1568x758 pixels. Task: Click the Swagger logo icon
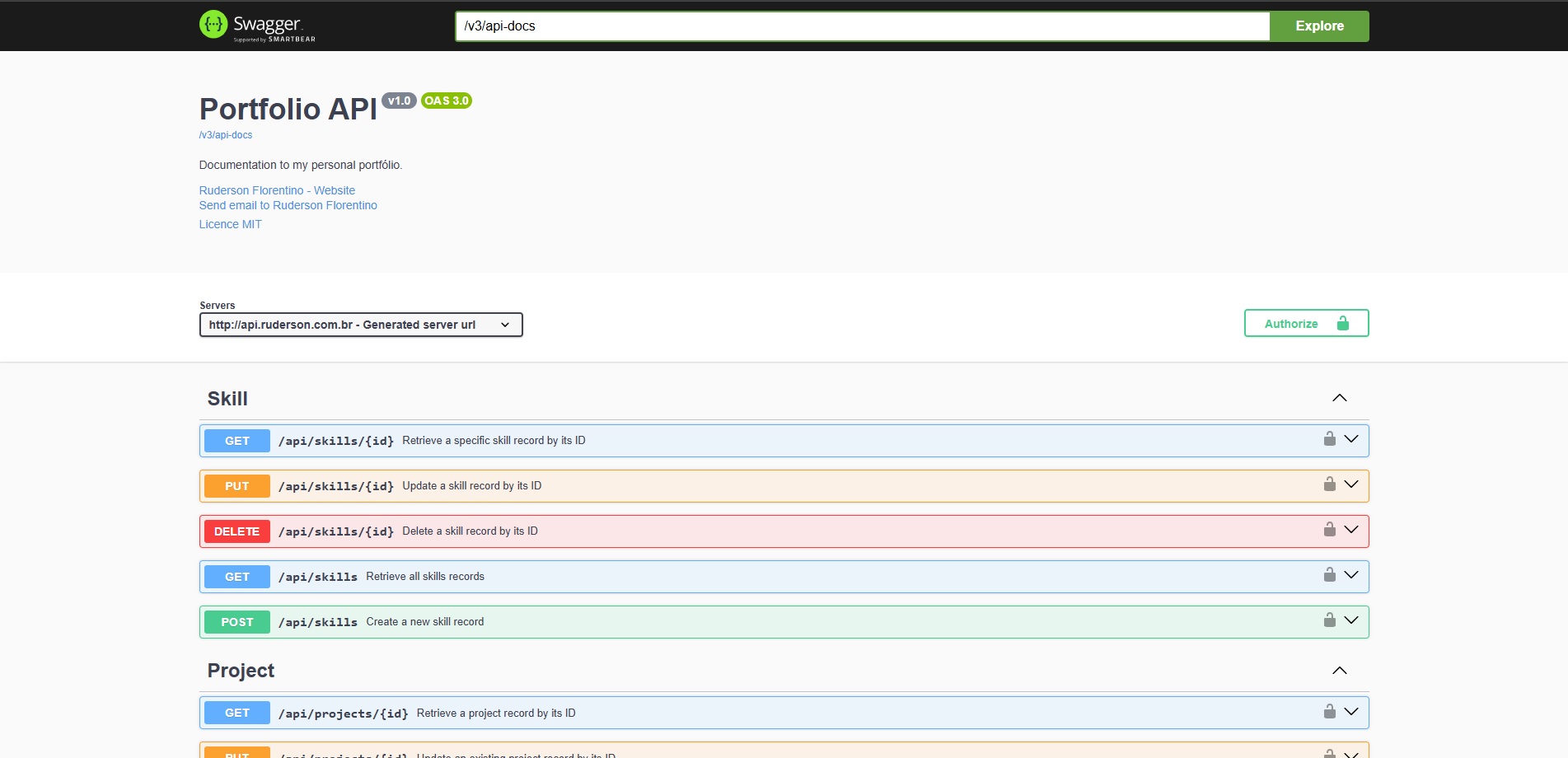tap(213, 25)
